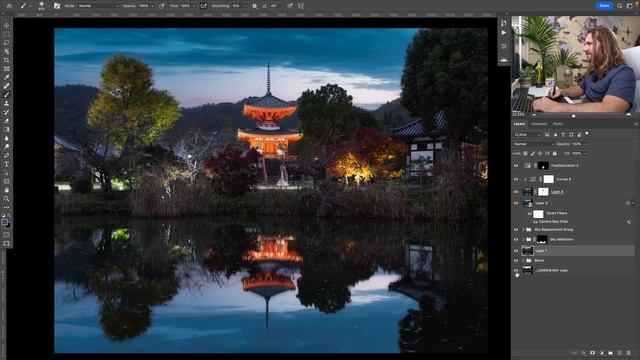The width and height of the screenshot is (640, 360).
Task: Expand the Sky Reflection group
Action: click(523, 239)
